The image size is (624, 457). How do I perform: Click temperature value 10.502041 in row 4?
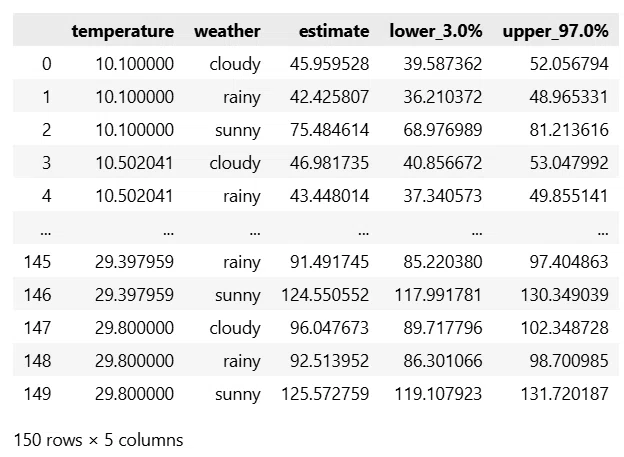(x=135, y=196)
